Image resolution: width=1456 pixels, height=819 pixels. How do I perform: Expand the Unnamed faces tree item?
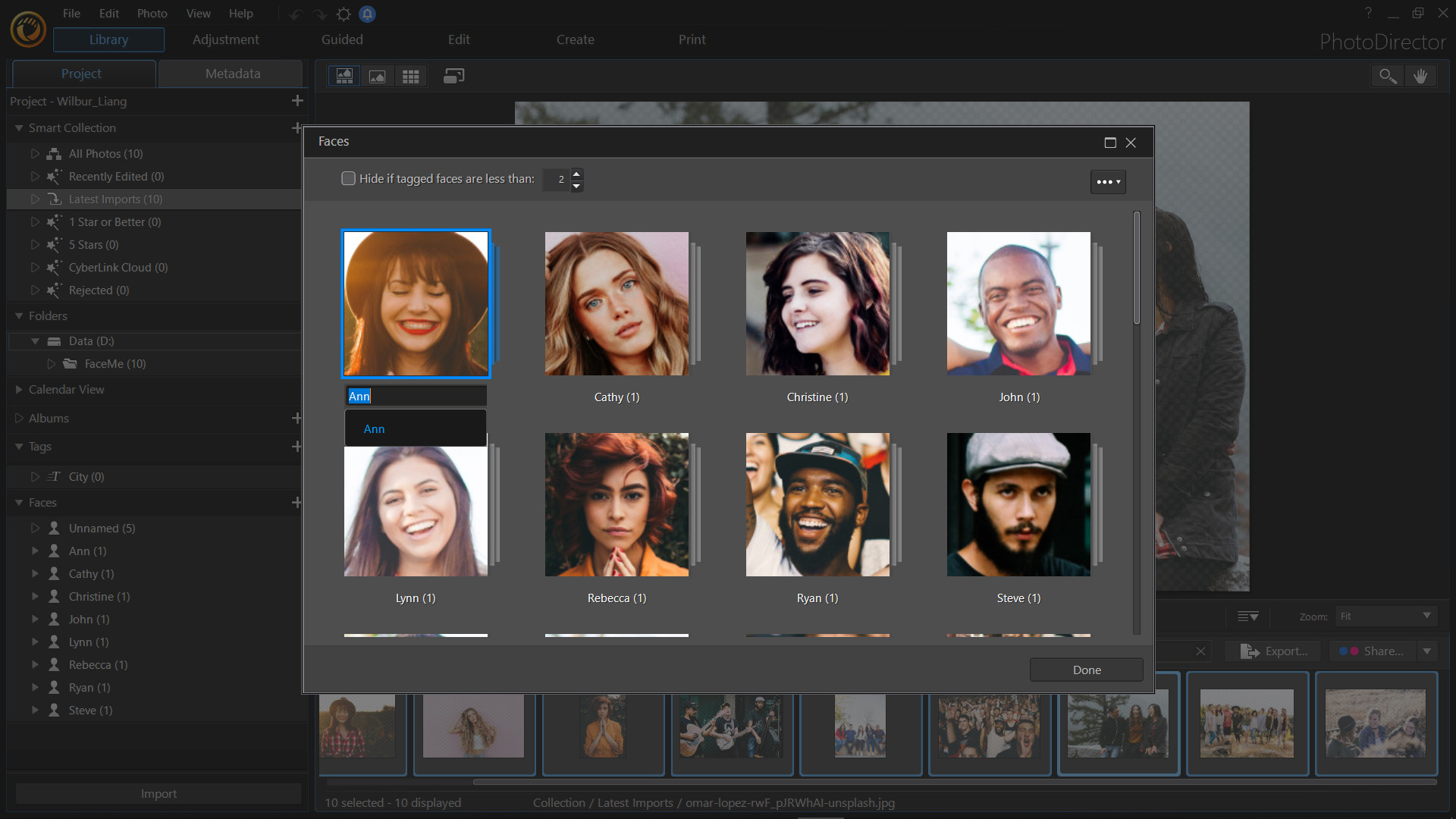pyautogui.click(x=34, y=528)
